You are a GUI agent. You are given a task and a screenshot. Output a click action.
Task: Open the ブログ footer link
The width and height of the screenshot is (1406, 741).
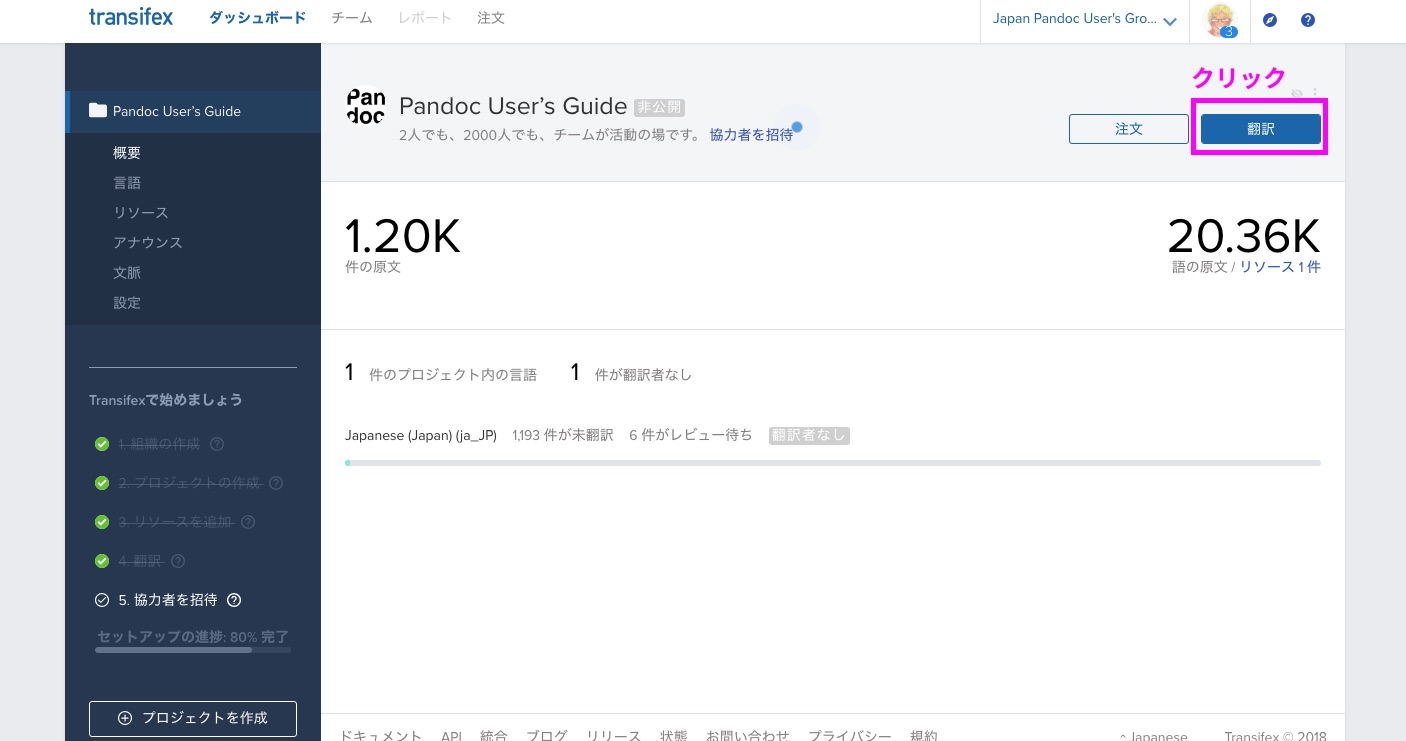point(547,736)
